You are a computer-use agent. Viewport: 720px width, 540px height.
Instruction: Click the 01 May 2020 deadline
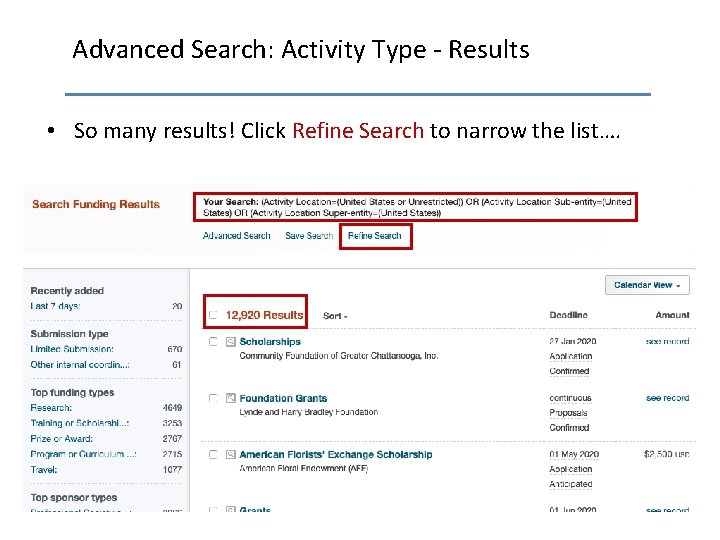tap(574, 455)
